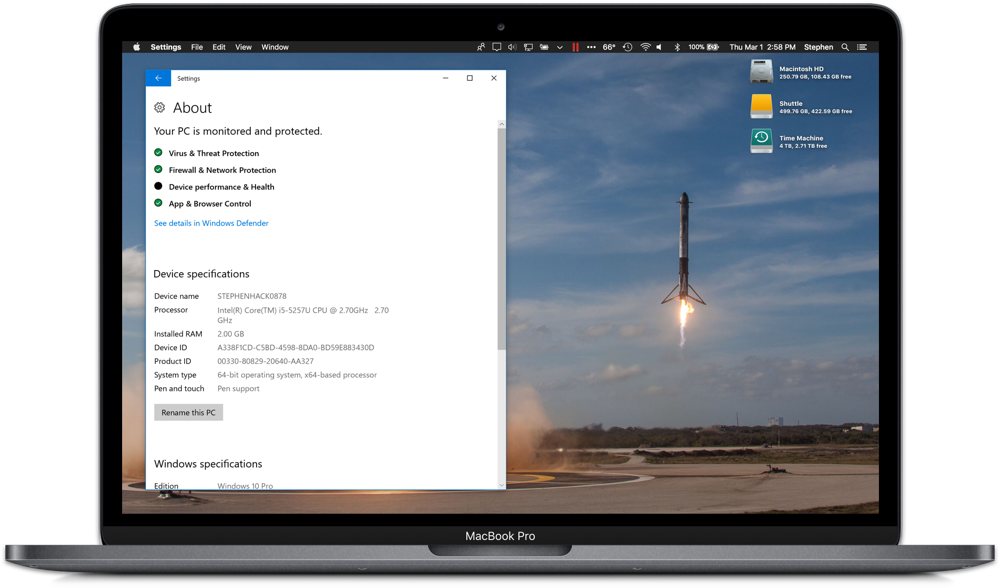The height and width of the screenshot is (588, 1000).
Task: Click the Firewall & Network Protection check icon
Action: click(x=158, y=169)
